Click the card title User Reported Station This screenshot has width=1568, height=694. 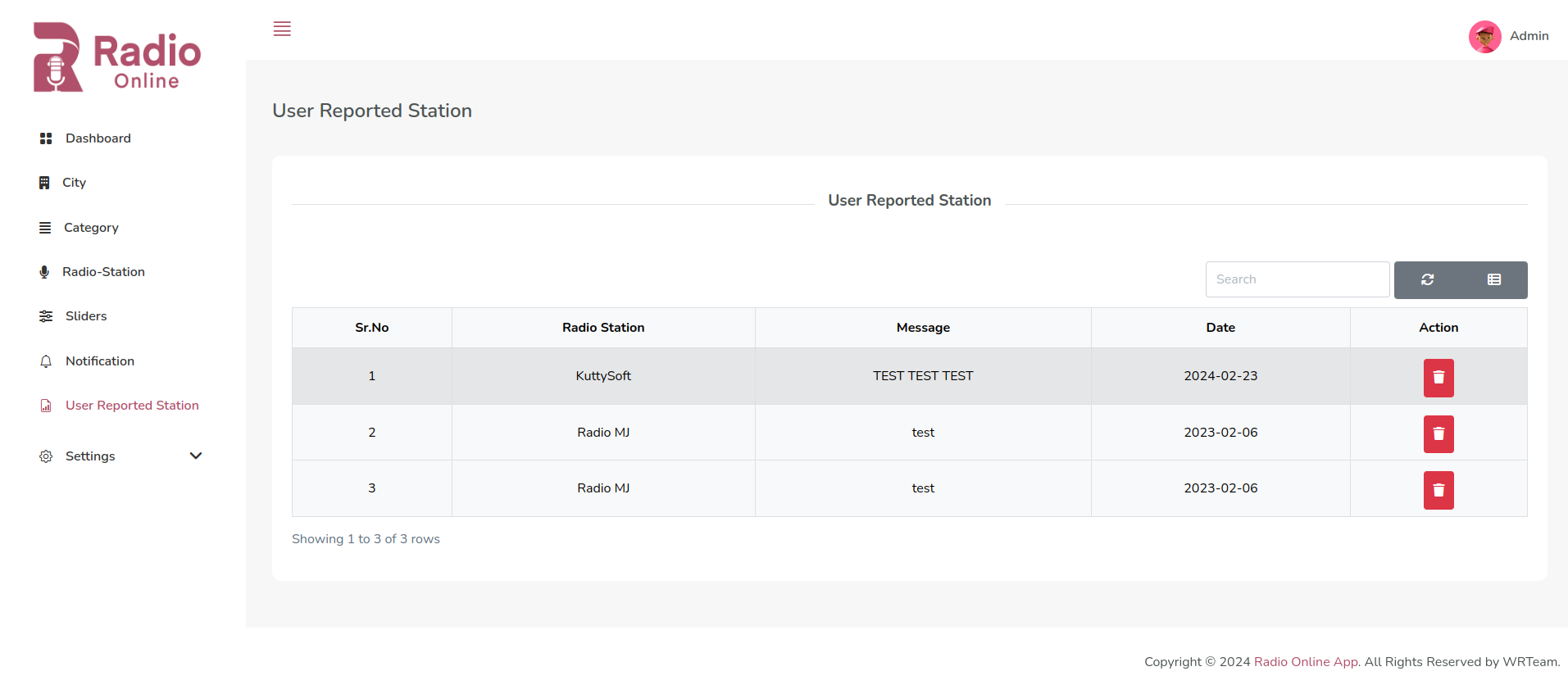910,201
